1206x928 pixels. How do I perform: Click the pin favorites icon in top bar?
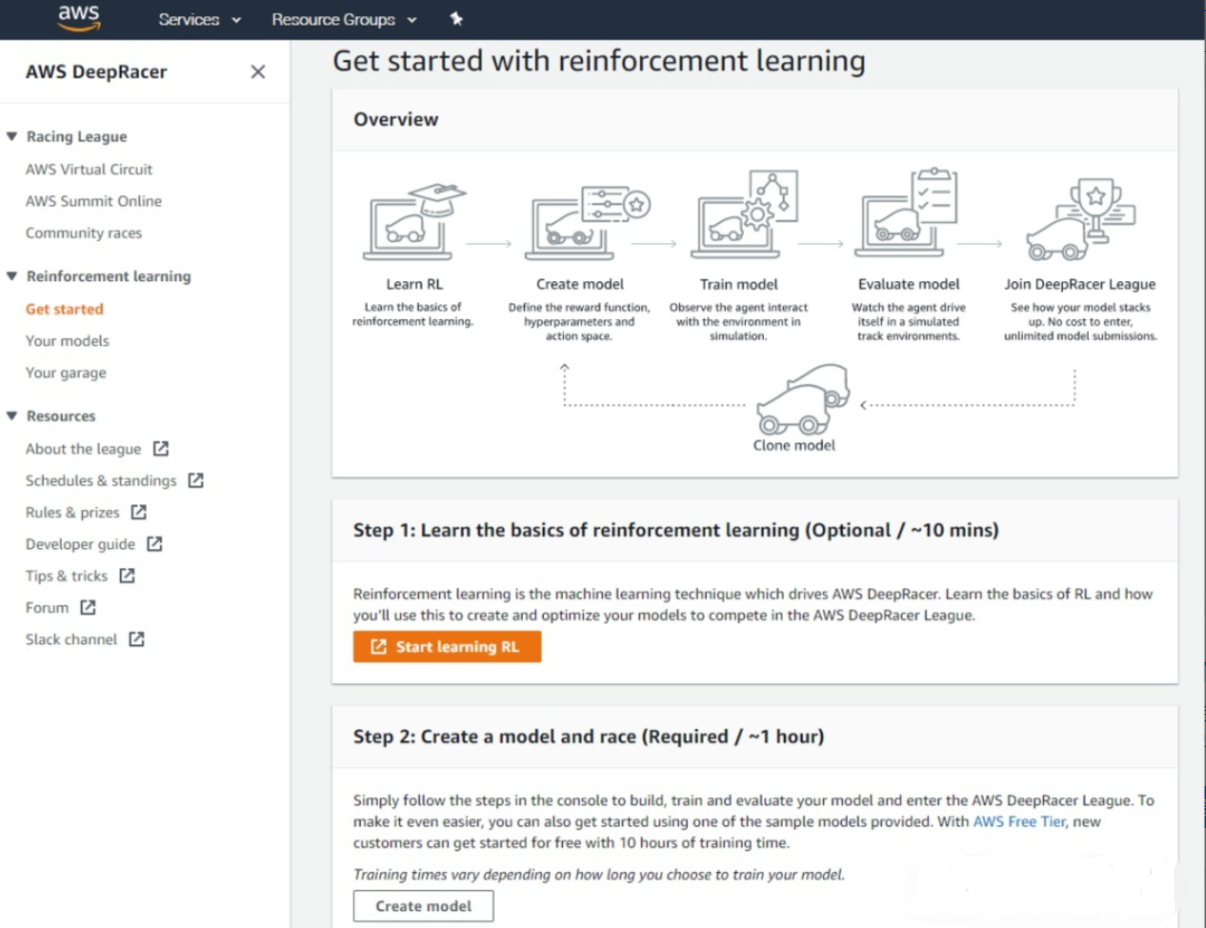click(456, 19)
